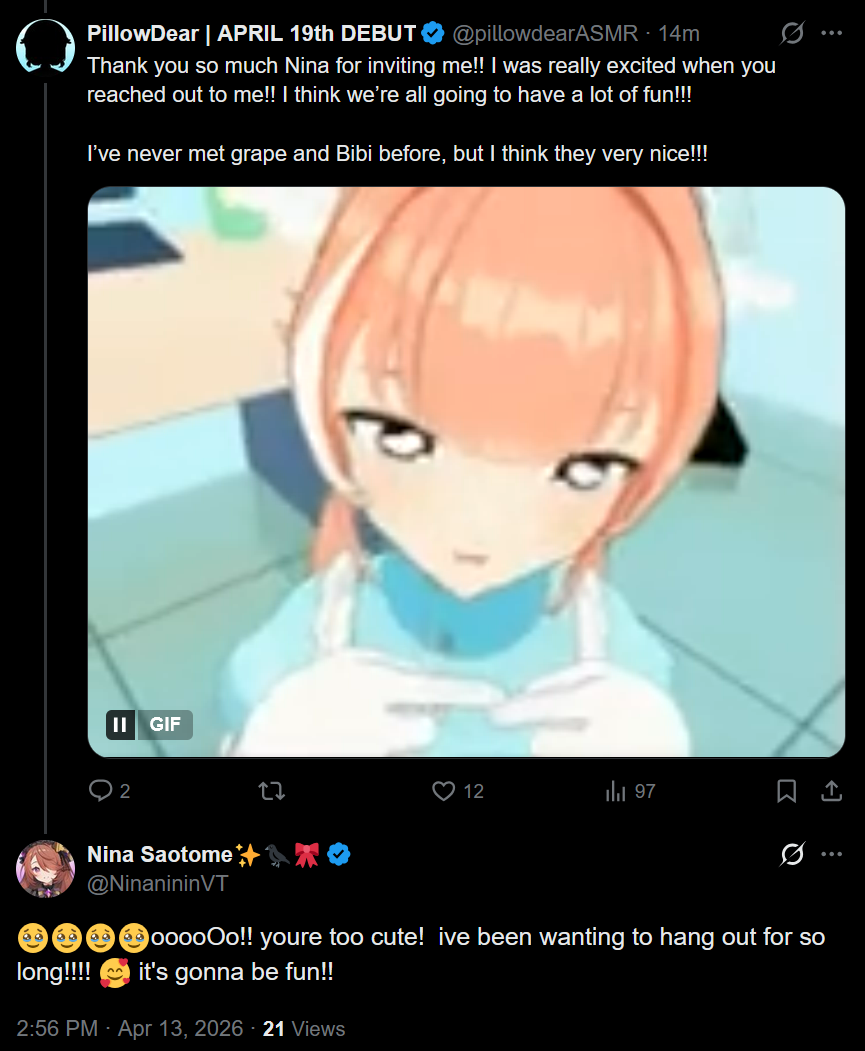
Task: Open Nina Saotome's profile avatar
Action: point(46,869)
